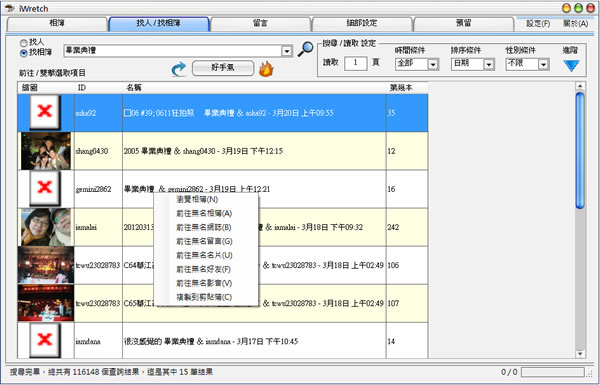Click the thumbnail in album 107 row
Screen dimensions: 600x385
coord(46,303)
